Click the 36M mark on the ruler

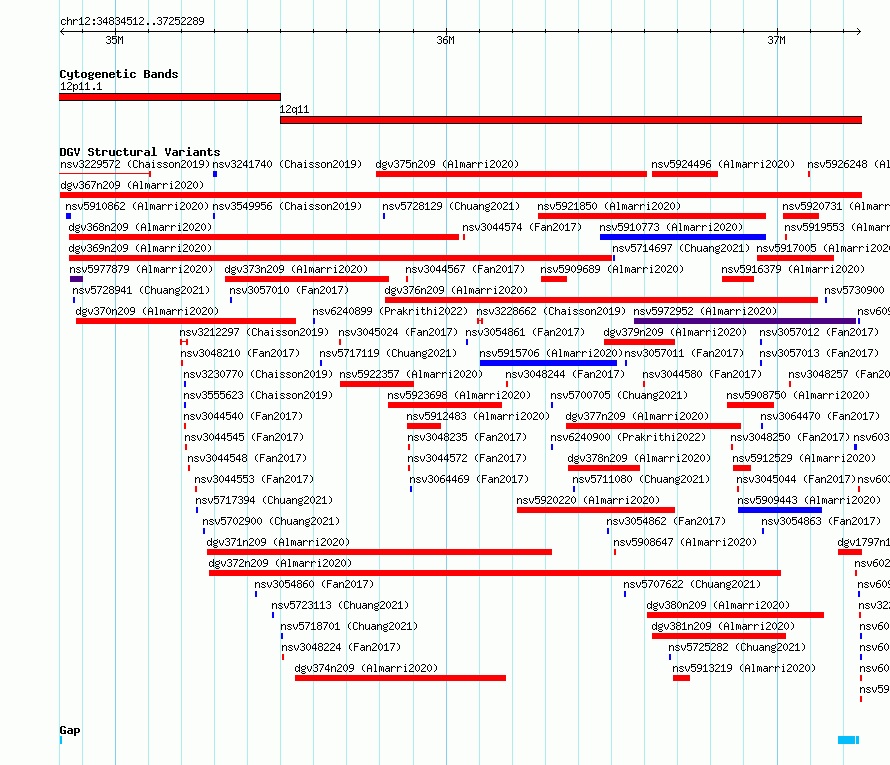446,40
